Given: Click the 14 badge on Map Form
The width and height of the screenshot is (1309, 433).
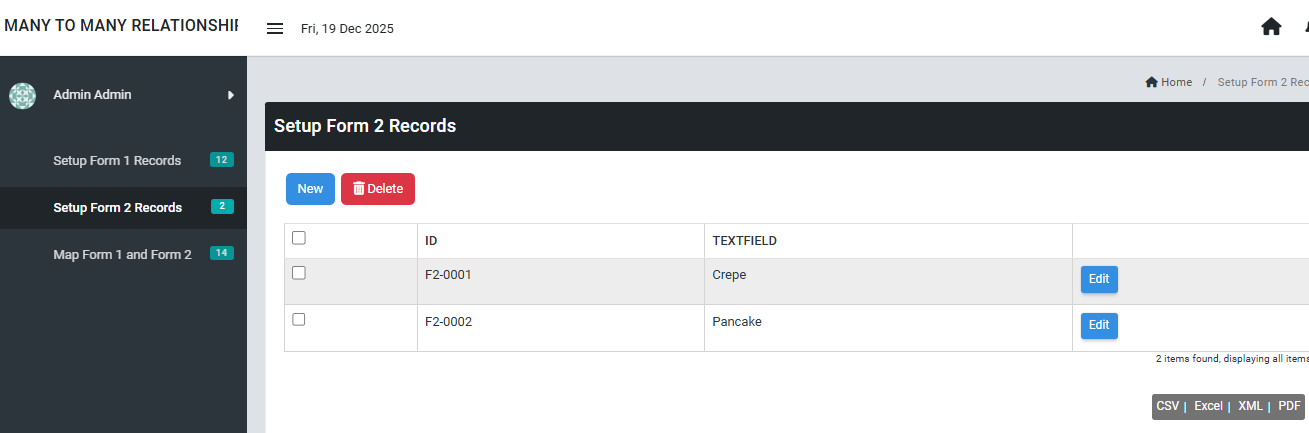Looking at the screenshot, I should pyautogui.click(x=222, y=254).
